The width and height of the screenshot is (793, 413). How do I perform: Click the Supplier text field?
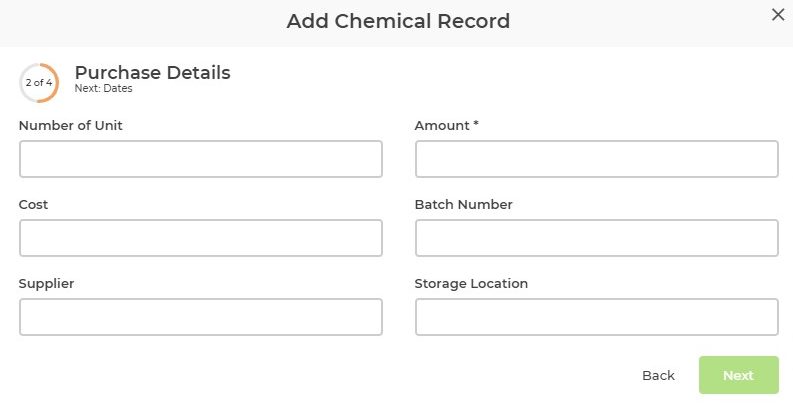pyautogui.click(x=200, y=317)
